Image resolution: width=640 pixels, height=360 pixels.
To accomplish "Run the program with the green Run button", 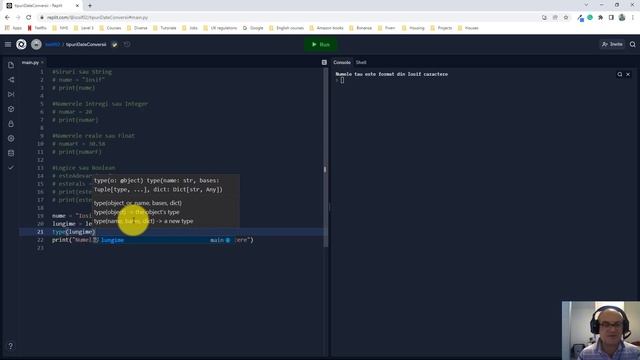I will [321, 44].
